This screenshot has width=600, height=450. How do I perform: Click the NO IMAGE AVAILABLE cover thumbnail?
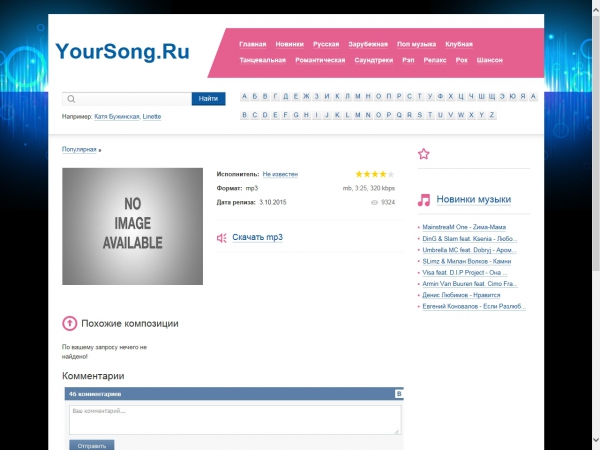click(132, 226)
